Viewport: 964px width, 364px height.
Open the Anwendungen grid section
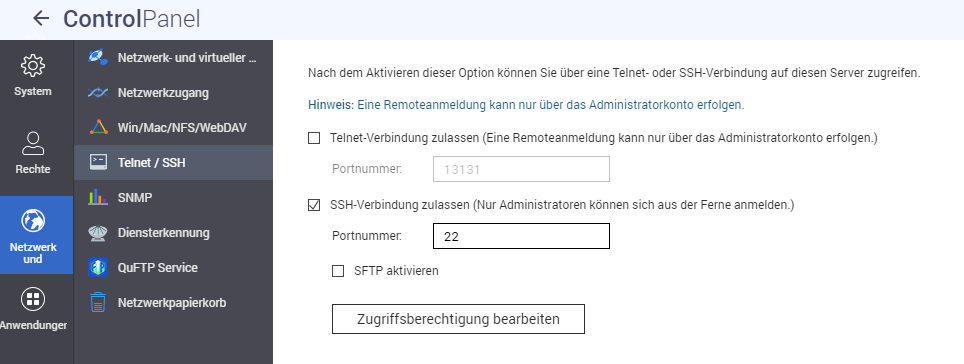tap(33, 309)
